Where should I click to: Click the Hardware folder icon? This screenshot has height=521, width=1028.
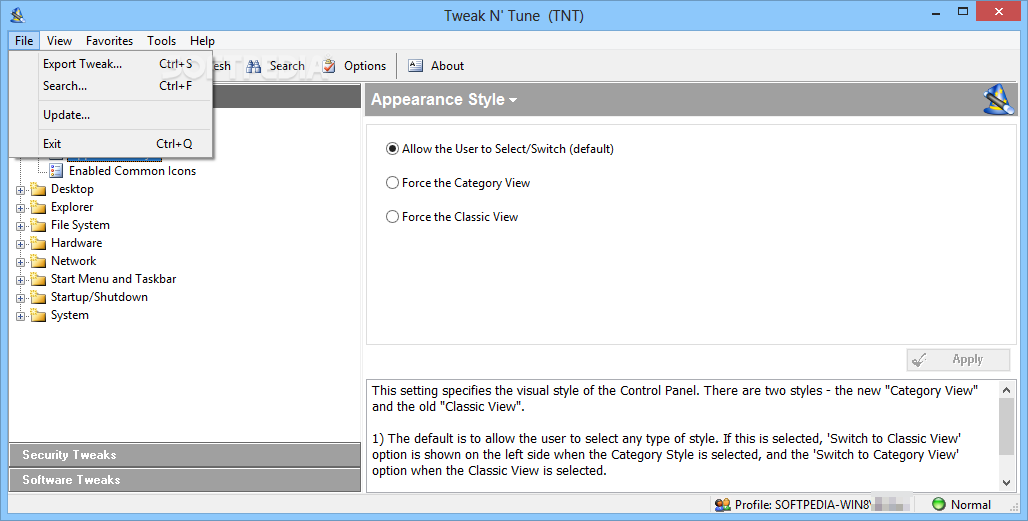(x=39, y=243)
